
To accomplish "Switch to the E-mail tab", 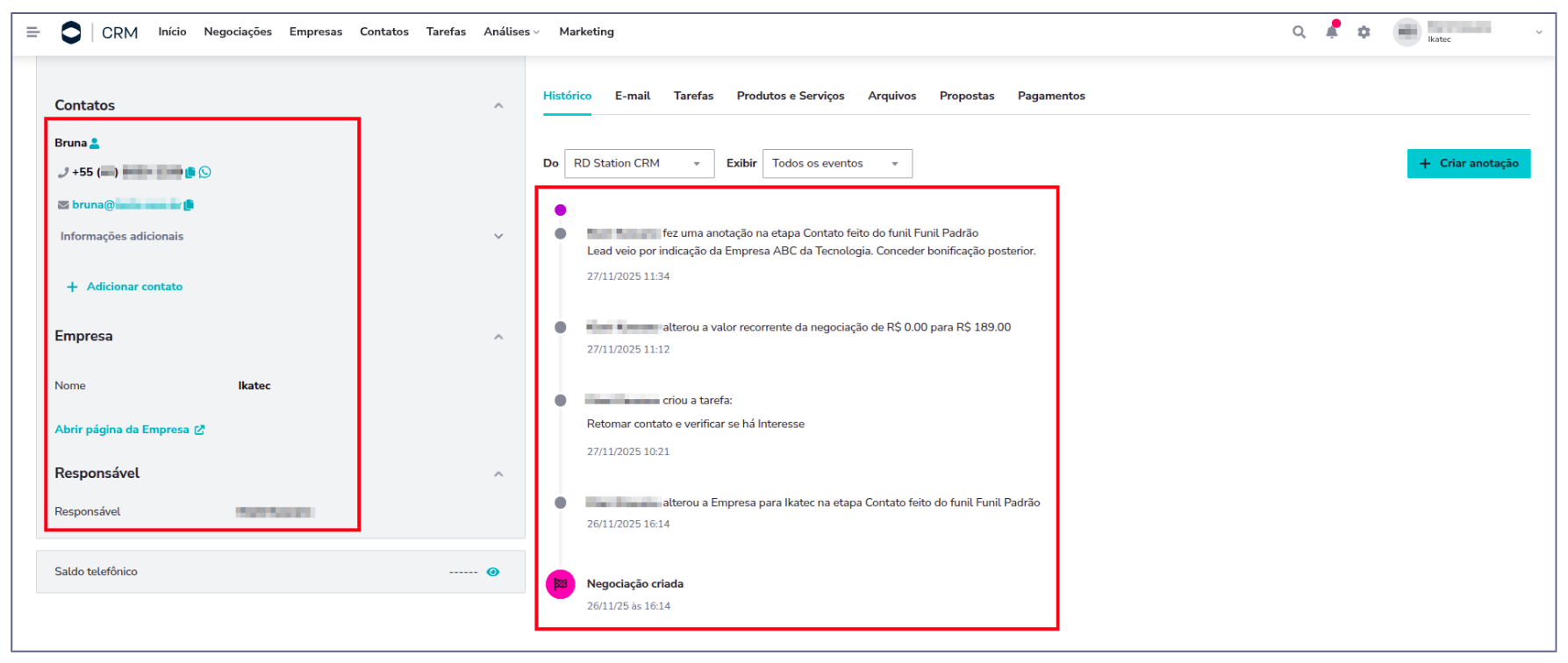I will click(x=632, y=96).
